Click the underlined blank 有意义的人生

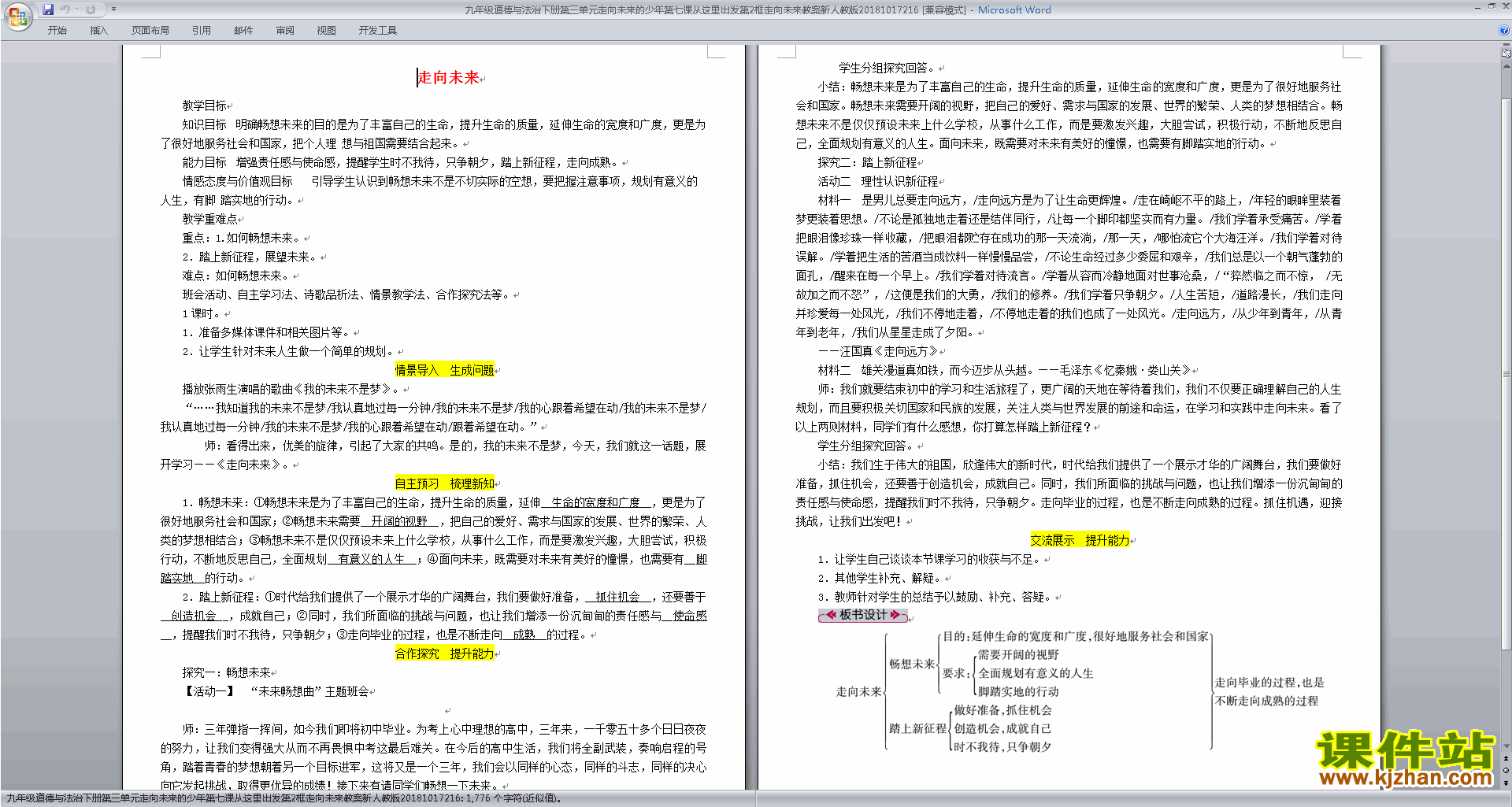pos(371,559)
